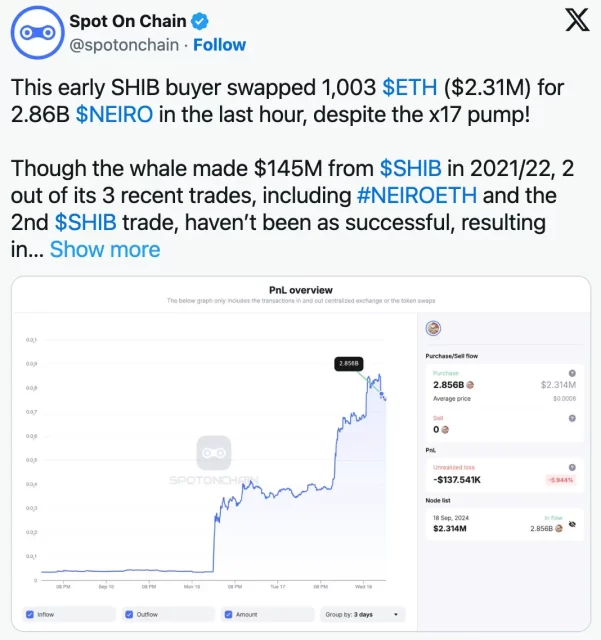Toggle the Amount checkbox

(x=229, y=614)
